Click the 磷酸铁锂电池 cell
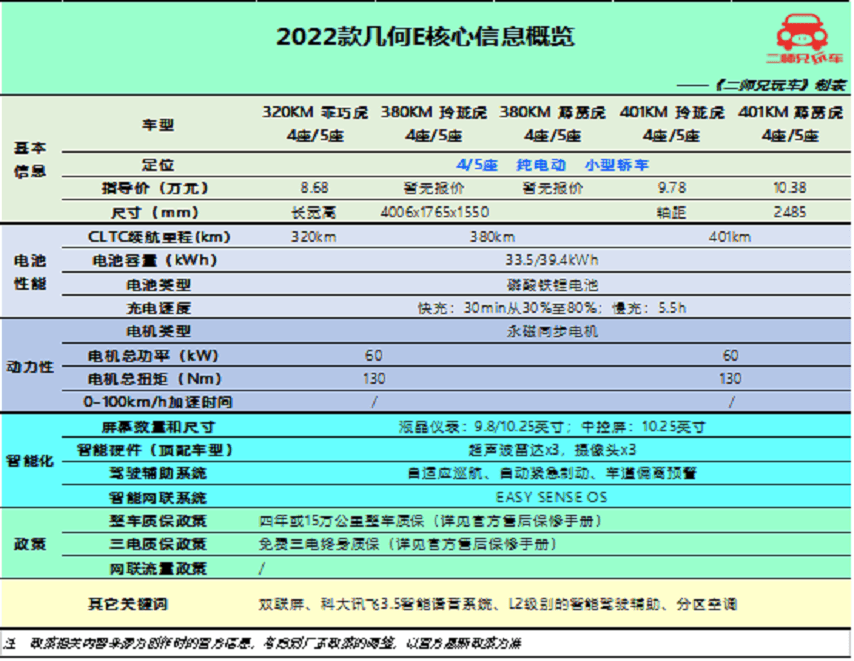 click(552, 285)
